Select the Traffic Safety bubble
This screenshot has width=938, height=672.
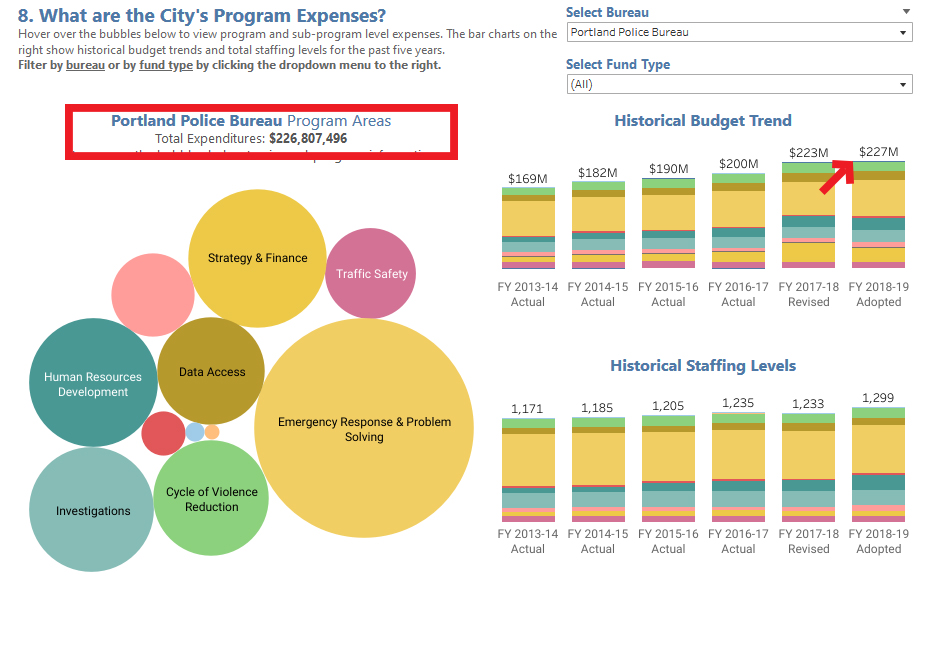click(370, 273)
